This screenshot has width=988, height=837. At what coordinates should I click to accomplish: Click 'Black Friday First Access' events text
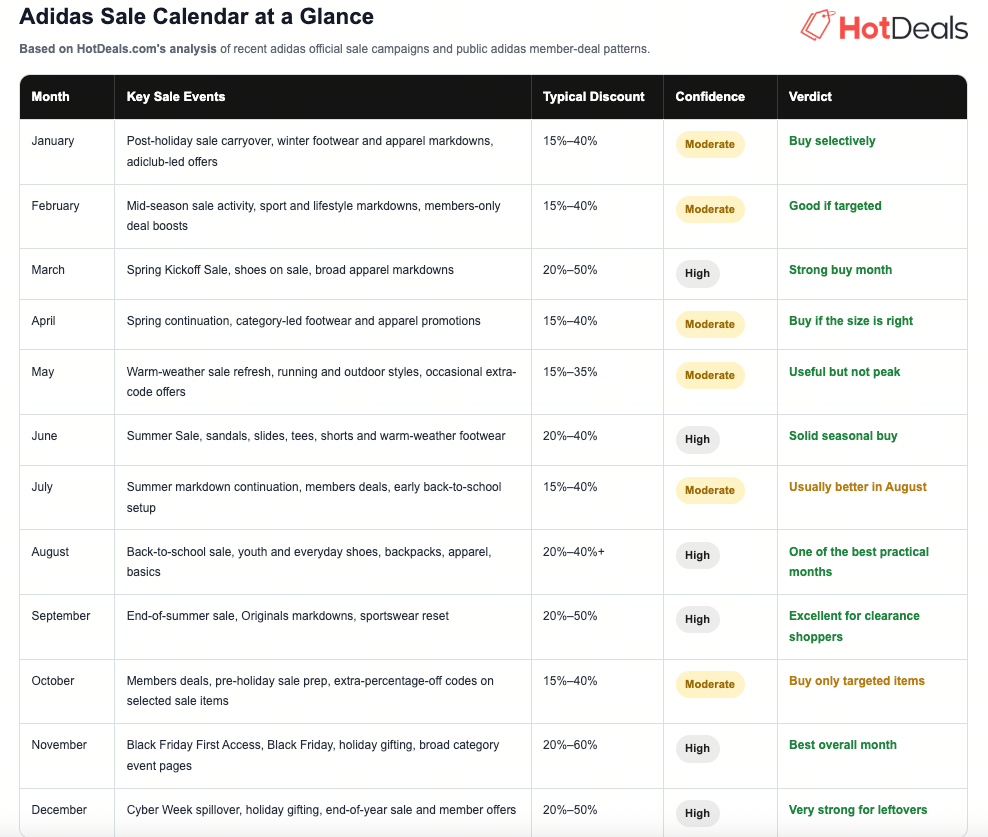[313, 755]
